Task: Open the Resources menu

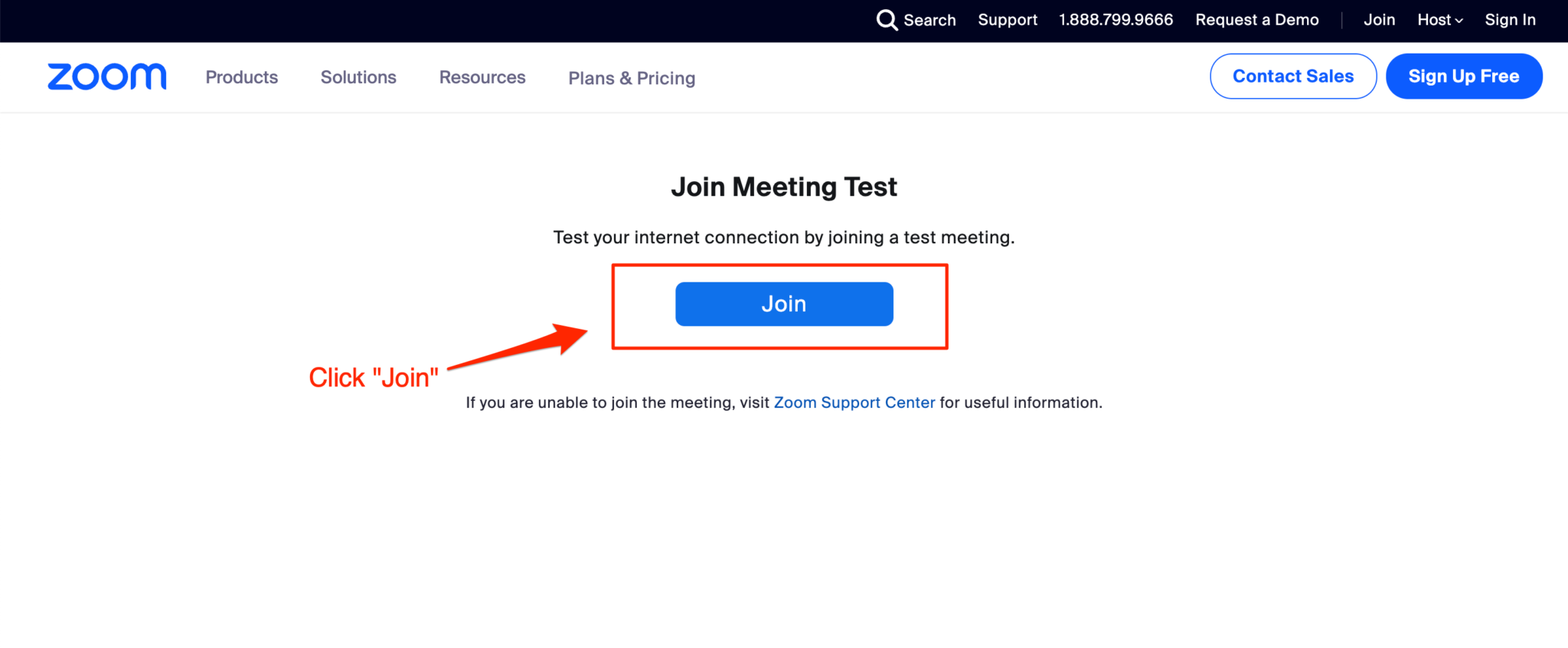Action: pos(482,77)
